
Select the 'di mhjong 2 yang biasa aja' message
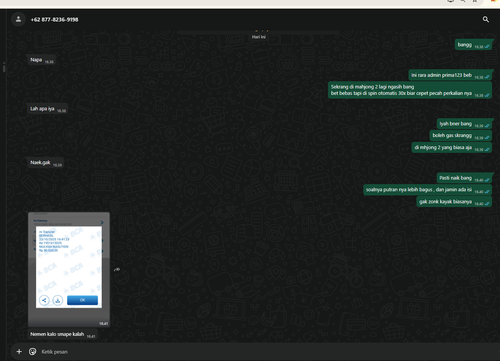[x=452, y=148]
